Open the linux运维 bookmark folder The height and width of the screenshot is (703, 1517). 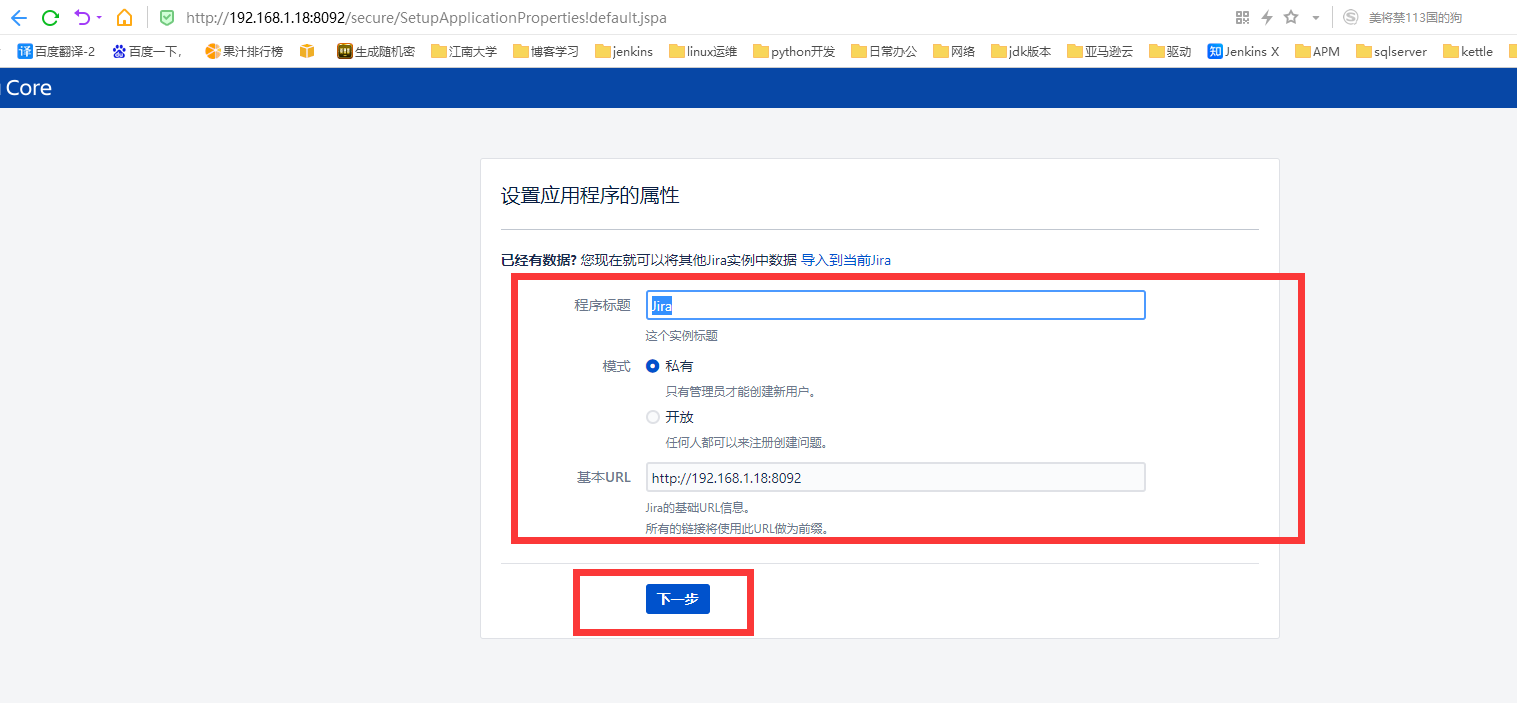(x=703, y=51)
